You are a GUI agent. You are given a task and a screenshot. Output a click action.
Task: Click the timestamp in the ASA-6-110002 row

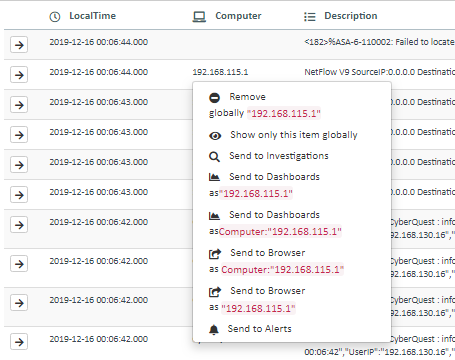pyautogui.click(x=99, y=42)
